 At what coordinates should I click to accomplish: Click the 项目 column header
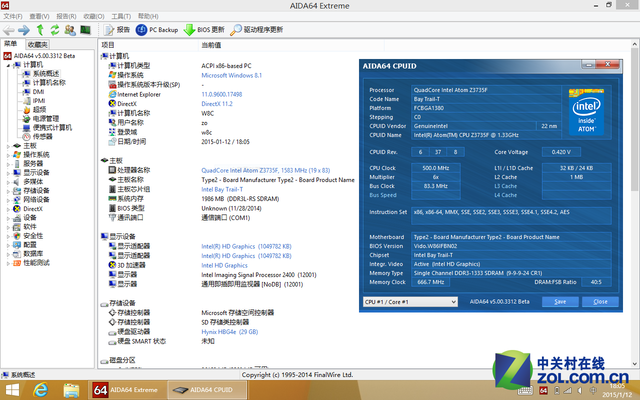pos(149,45)
